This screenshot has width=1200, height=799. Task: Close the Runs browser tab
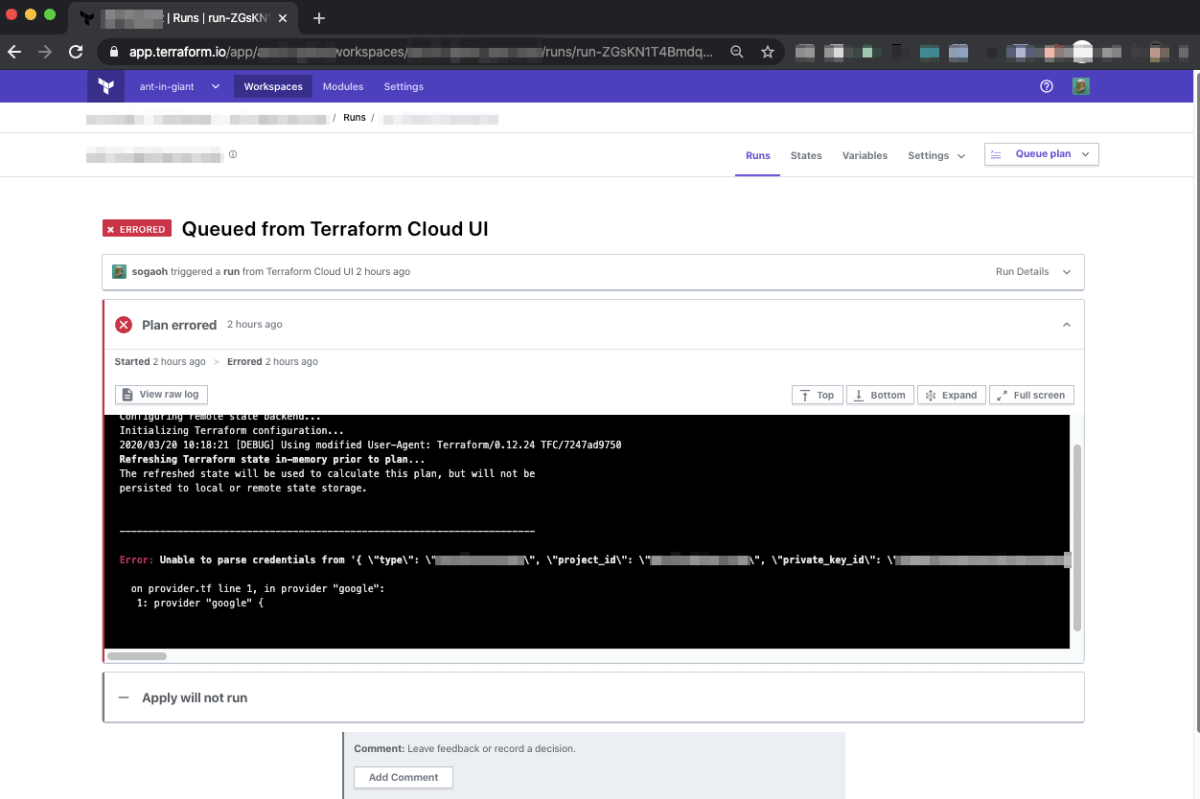(x=283, y=18)
